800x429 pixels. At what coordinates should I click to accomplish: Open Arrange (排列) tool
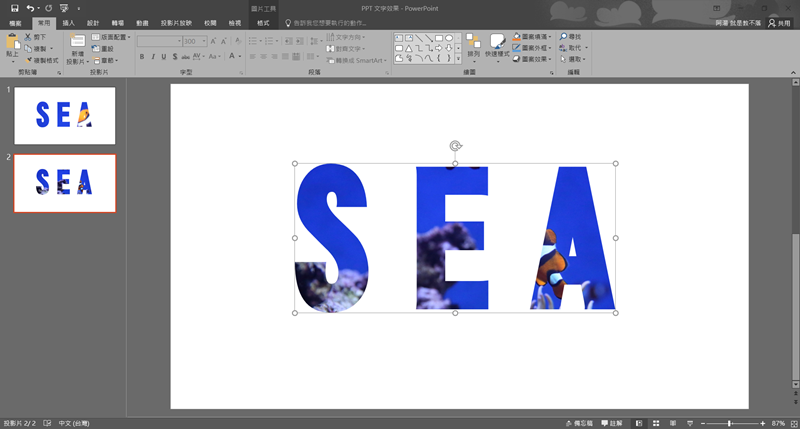[473, 47]
